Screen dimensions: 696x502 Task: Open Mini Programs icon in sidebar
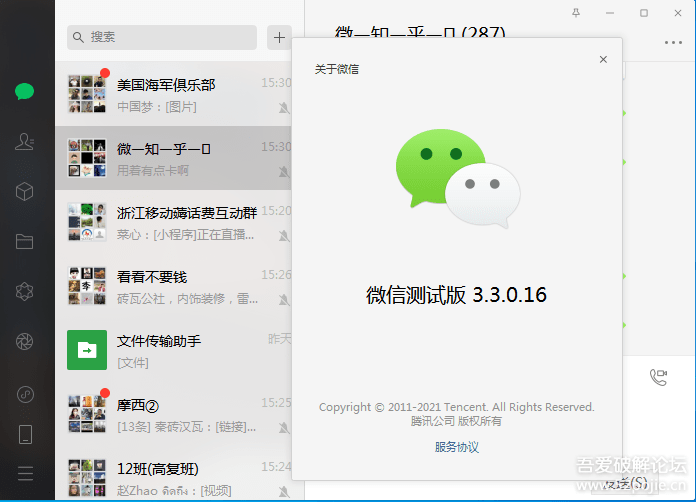pyautogui.click(x=25, y=395)
